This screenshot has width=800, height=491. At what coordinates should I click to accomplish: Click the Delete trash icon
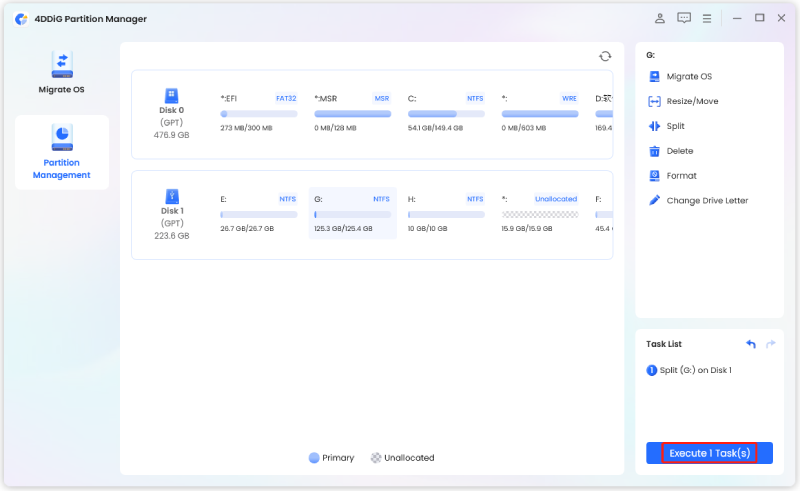click(x=654, y=151)
